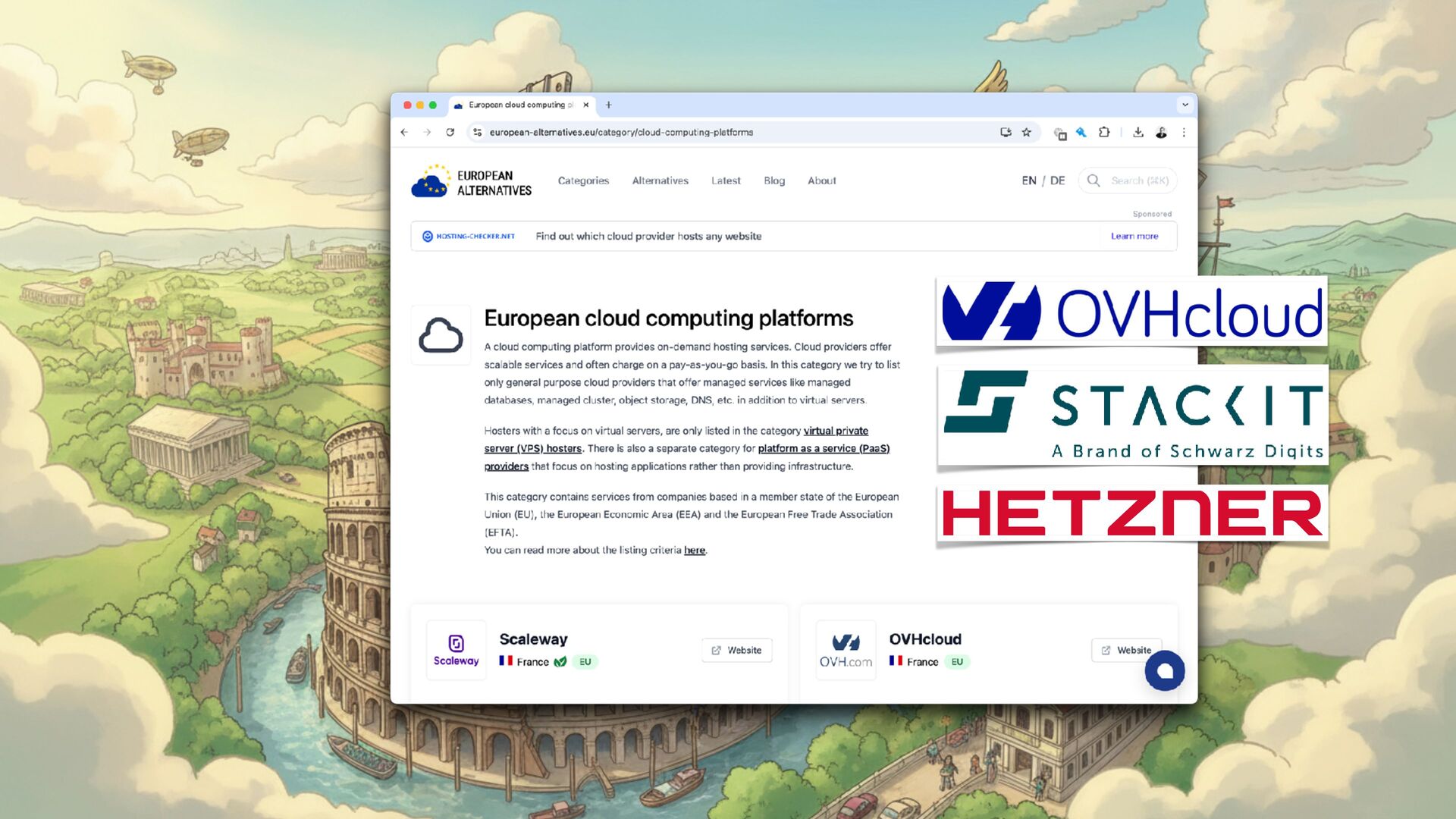Click the Learn more sponsored link

coord(1134,236)
